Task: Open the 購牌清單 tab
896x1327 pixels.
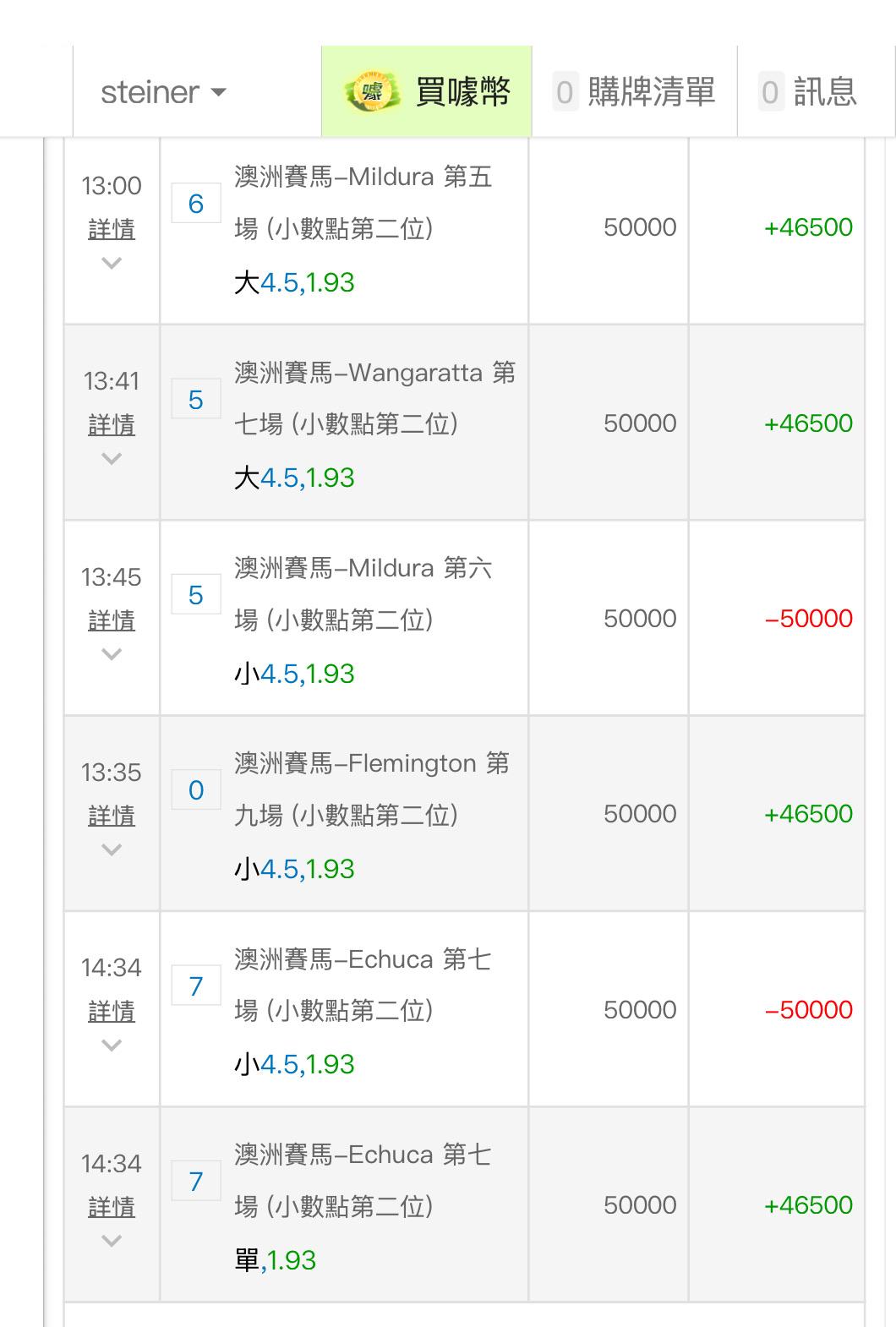Action: [651, 91]
